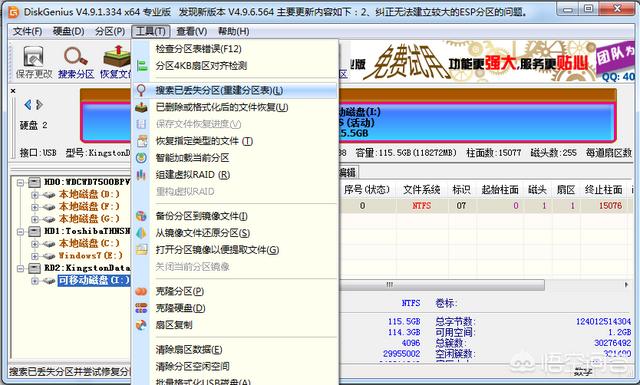Viewport: 640px width, 385px height.
Task: Click icon beside 组建虚拟RAID
Action: 141,175
